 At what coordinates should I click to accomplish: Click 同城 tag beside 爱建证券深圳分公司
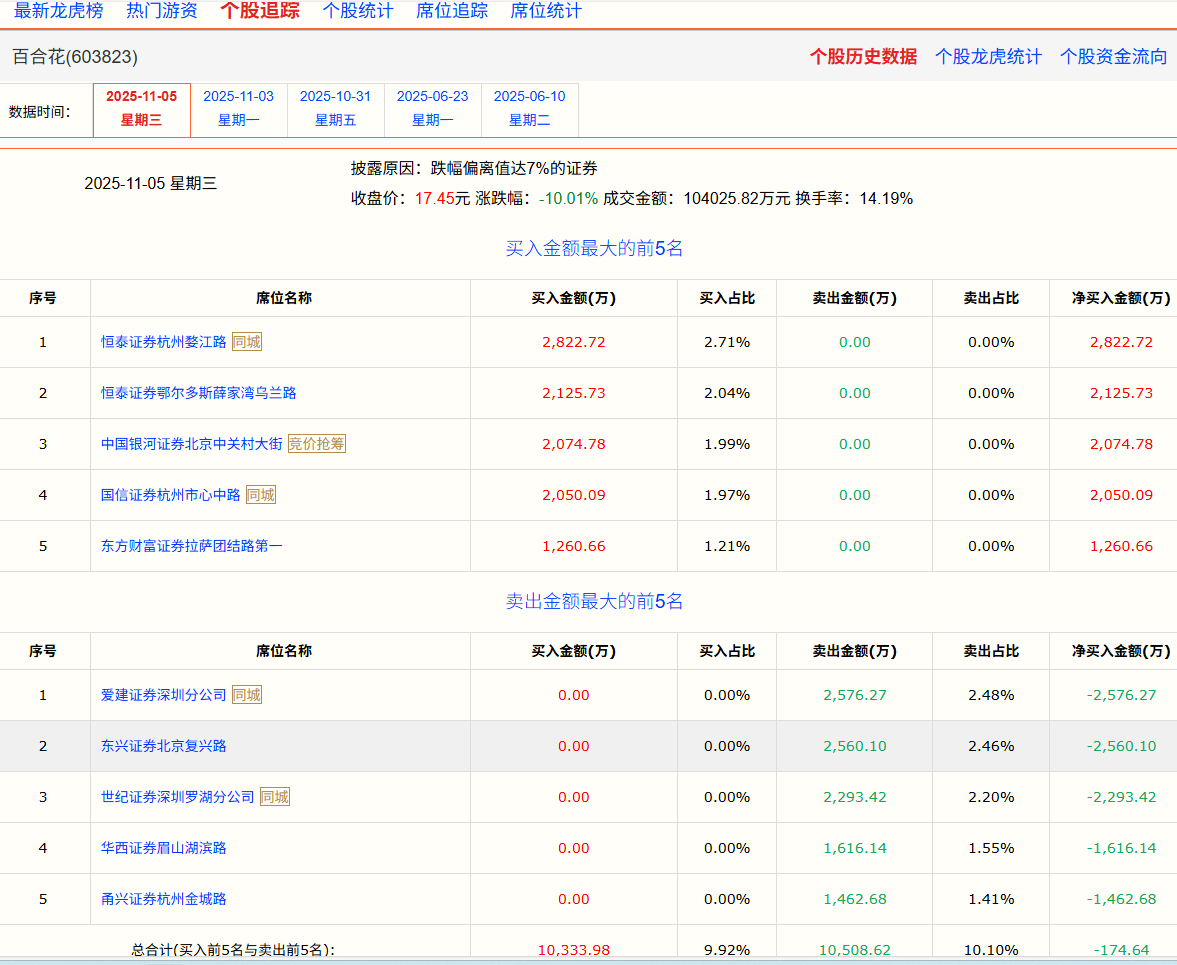pos(247,695)
